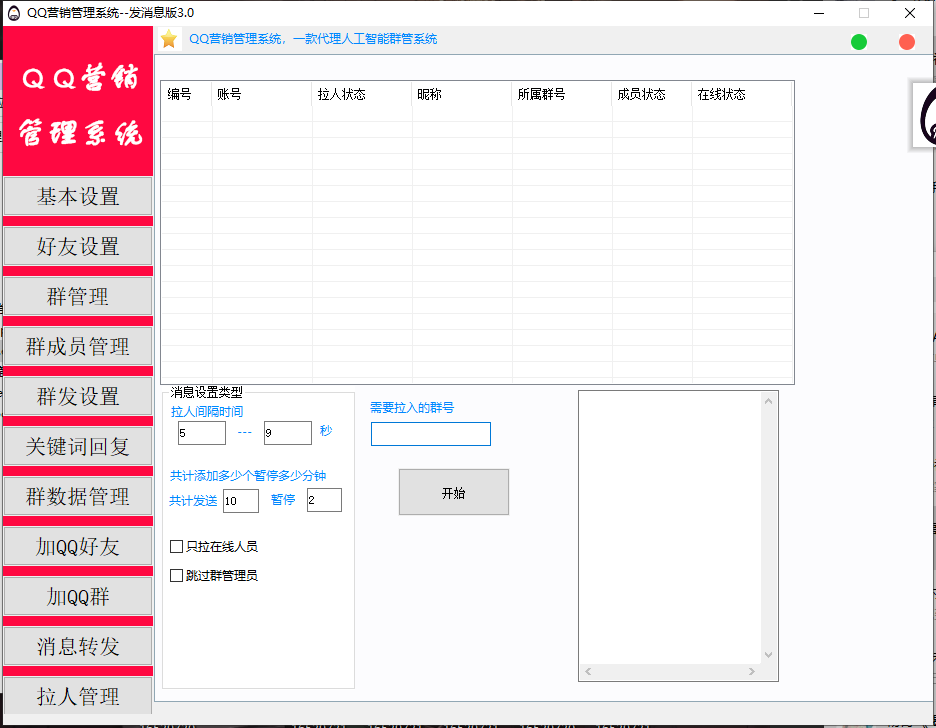936x728 pixels.
Task: Sort by 账号 column header
Action: (x=261, y=94)
